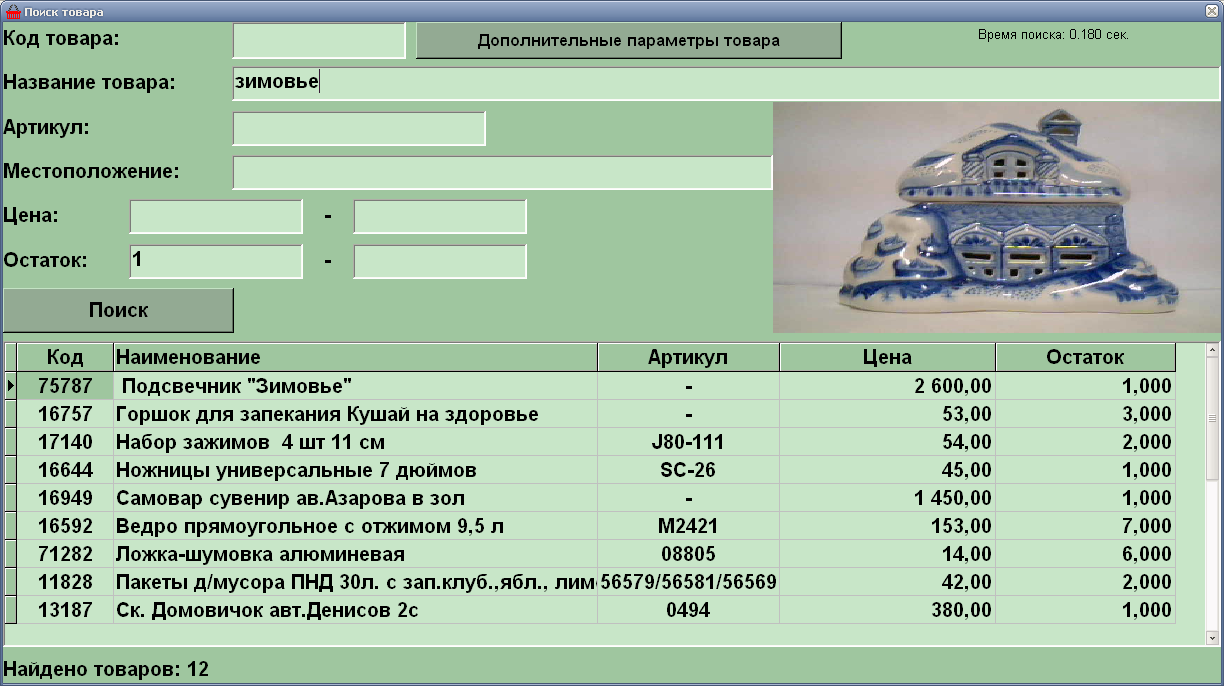Click the shopping basket icon in title bar
Image resolution: width=1224 pixels, height=686 pixels.
pyautogui.click(x=14, y=11)
